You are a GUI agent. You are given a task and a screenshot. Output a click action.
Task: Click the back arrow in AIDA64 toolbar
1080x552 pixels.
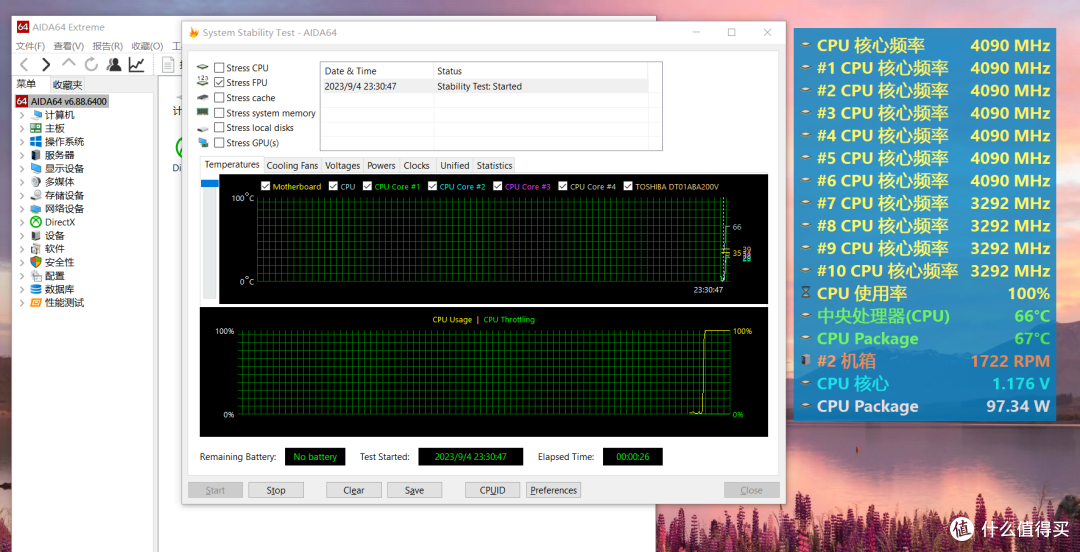tap(24, 65)
